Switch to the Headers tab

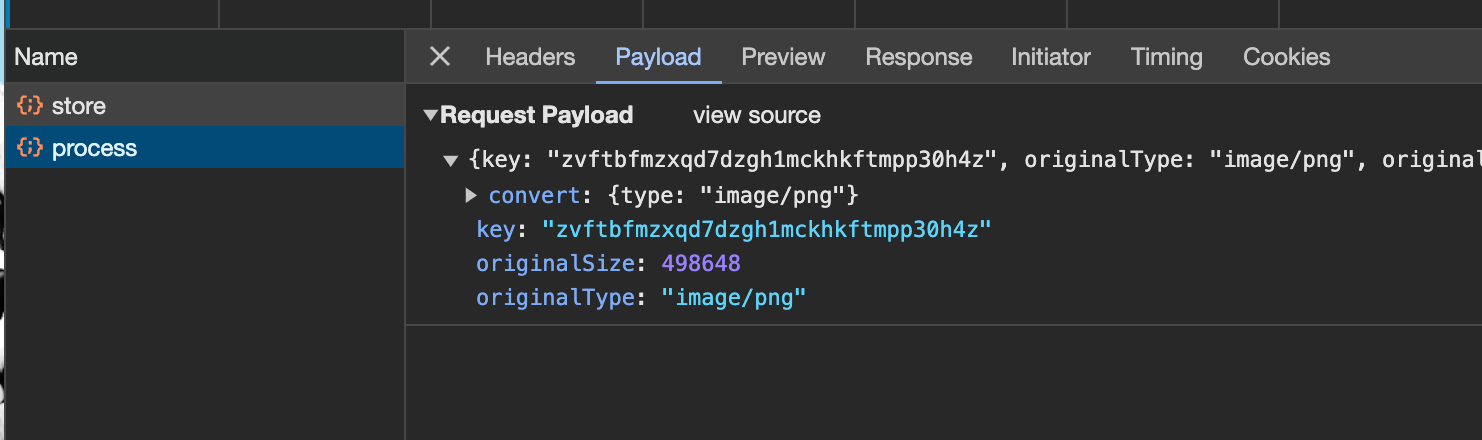(530, 57)
